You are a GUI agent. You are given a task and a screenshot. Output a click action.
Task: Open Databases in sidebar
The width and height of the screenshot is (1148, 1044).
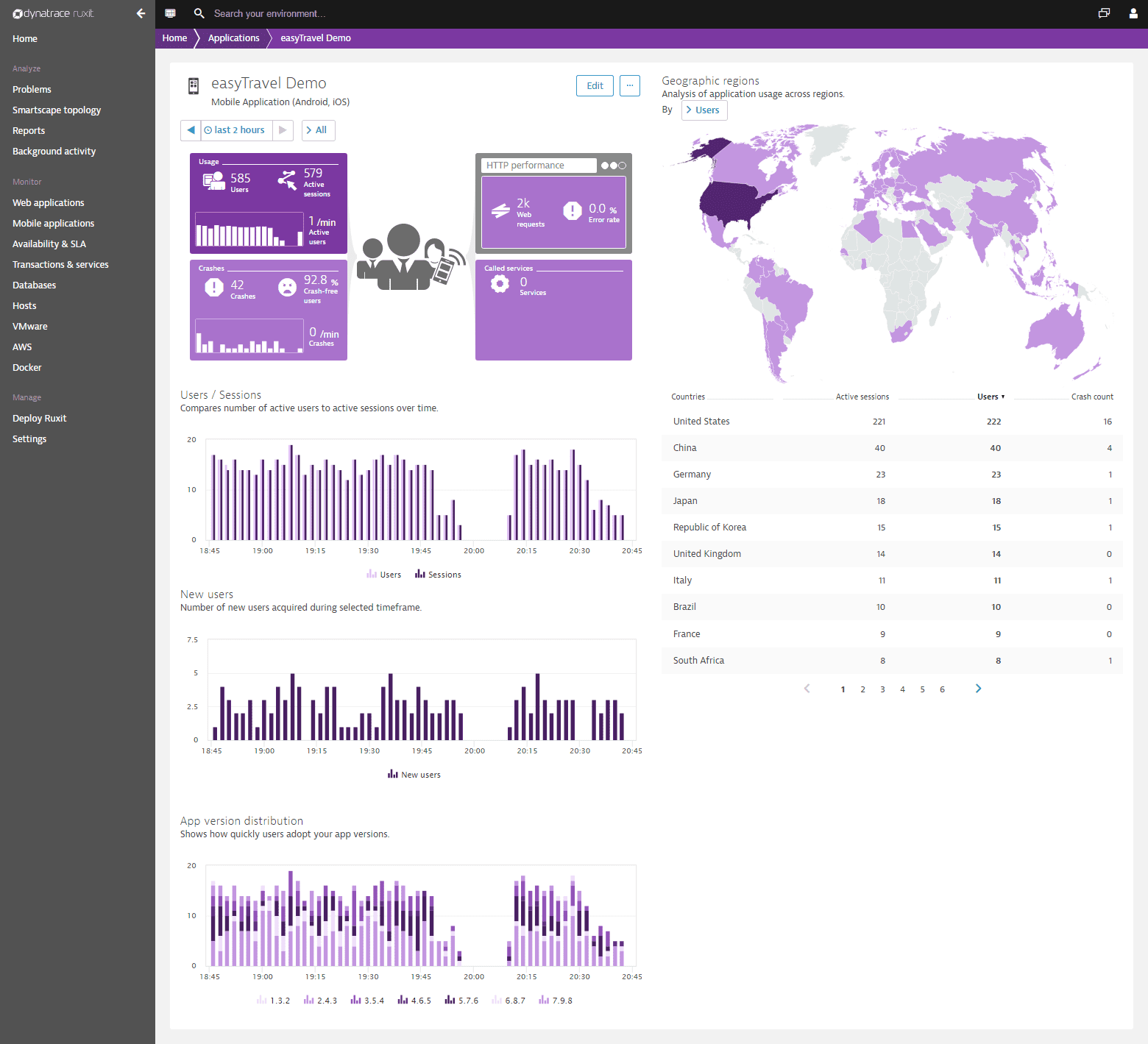(34, 285)
